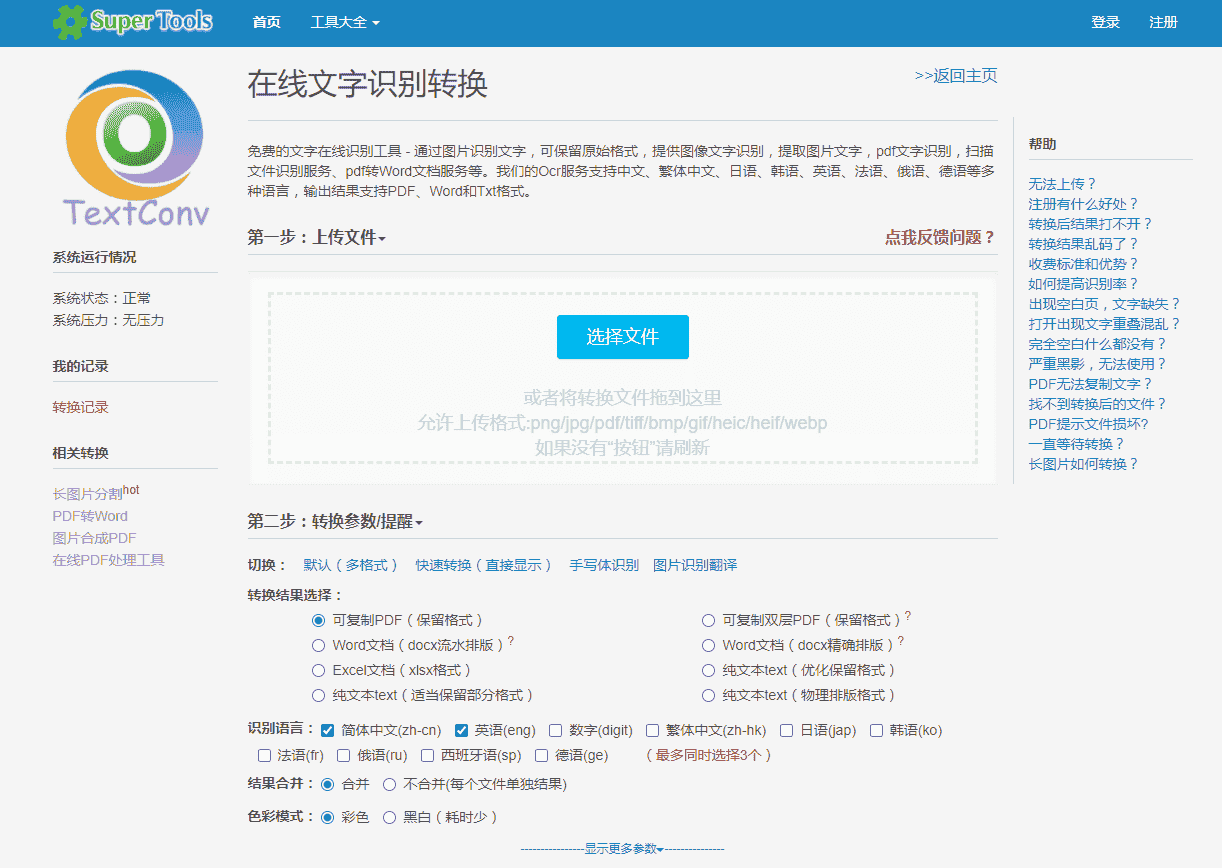Click the dashed file drop zone
Screen dimensions: 1222x868
pyautogui.click(x=622, y=378)
